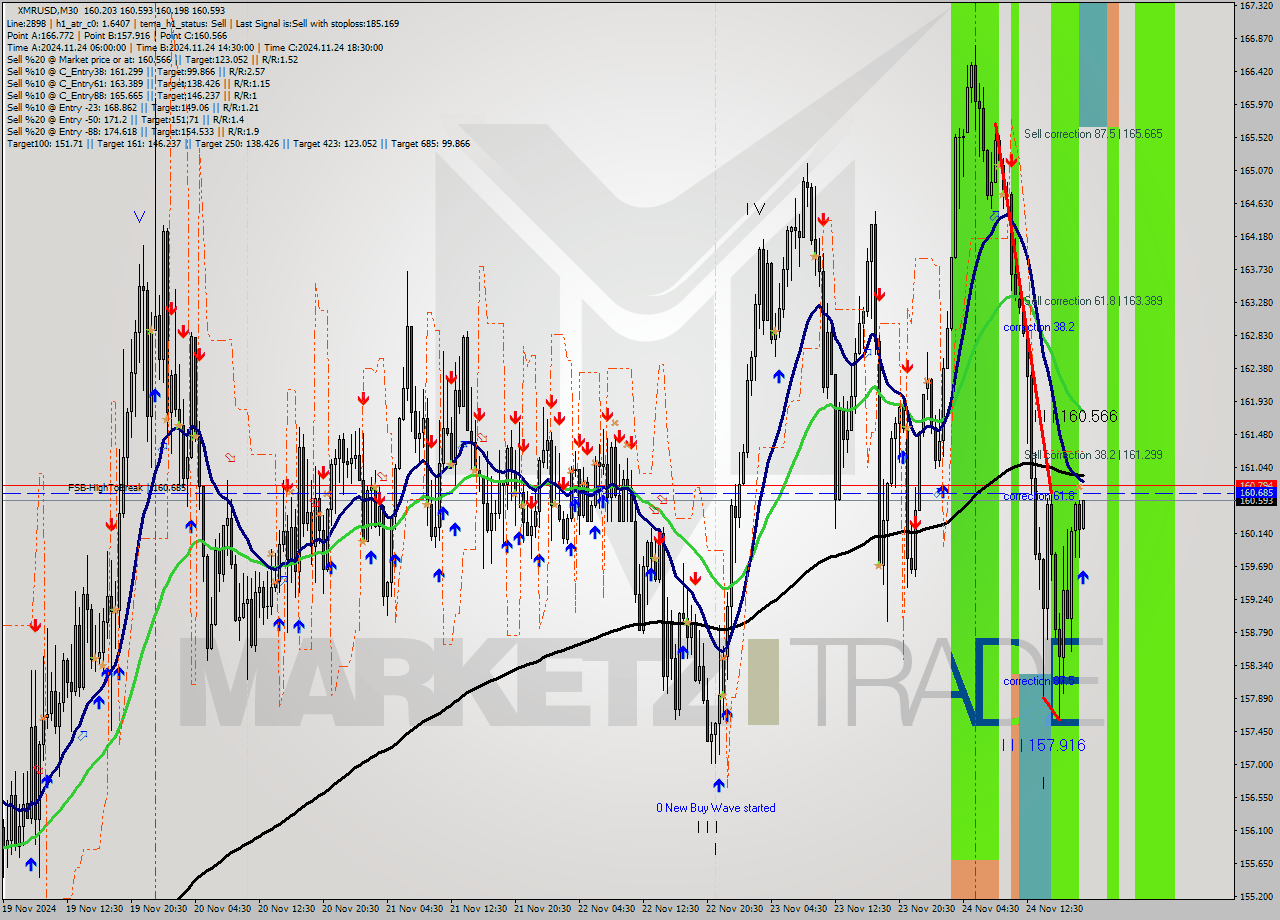This screenshot has height=920, width=1280.
Task: Click 164.630 on the price axis
Action: coord(1255,204)
